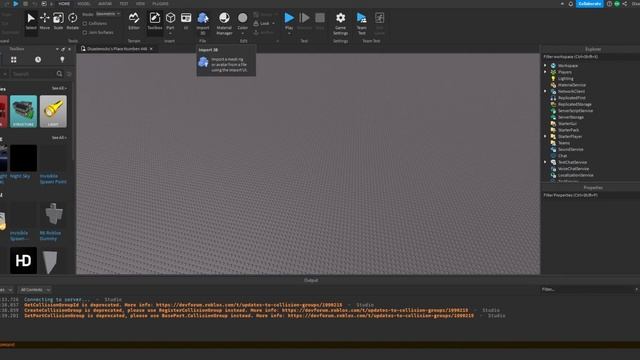Start a Team Test session
640x360 pixels.
point(362,23)
